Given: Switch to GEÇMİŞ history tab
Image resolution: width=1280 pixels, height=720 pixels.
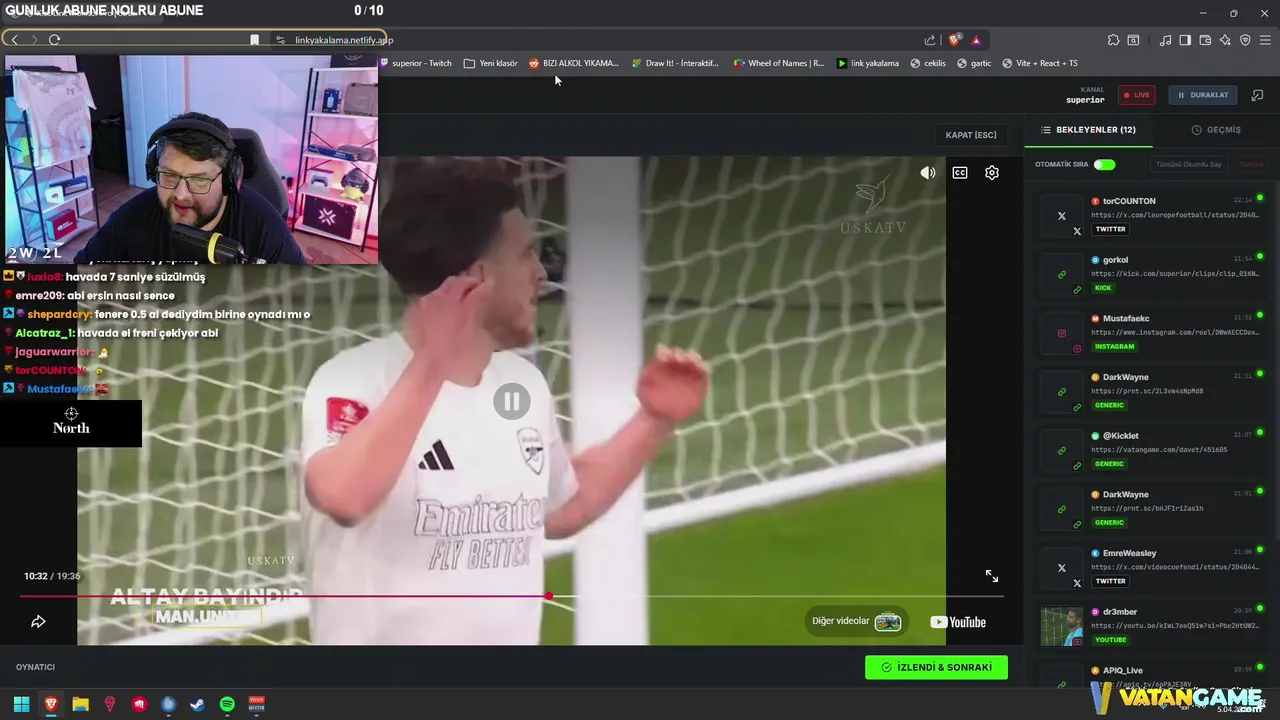Looking at the screenshot, I should [1216, 130].
